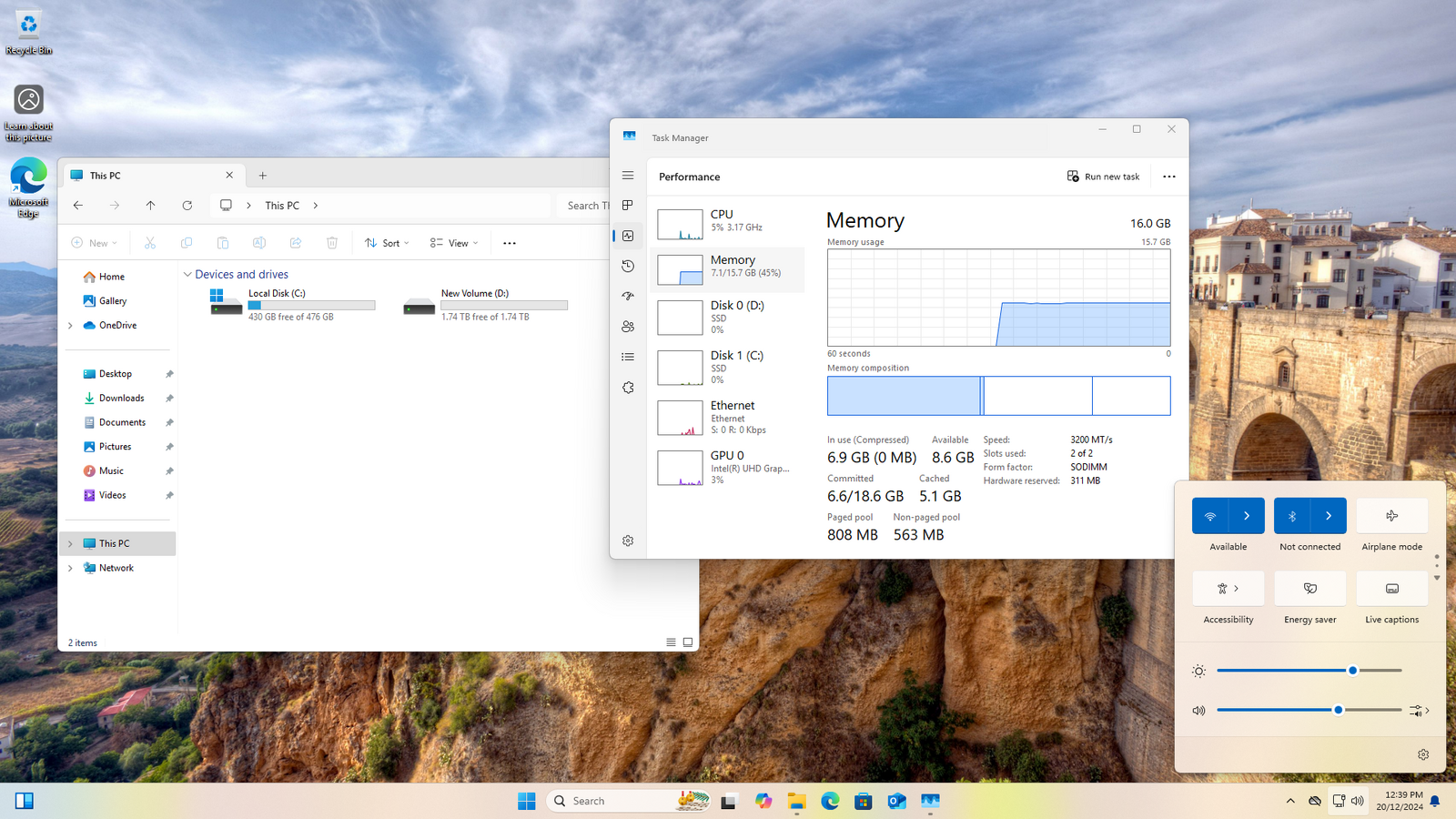The height and width of the screenshot is (819, 1456).
Task: Toggle Bluetooth in quick settings
Action: click(1292, 516)
